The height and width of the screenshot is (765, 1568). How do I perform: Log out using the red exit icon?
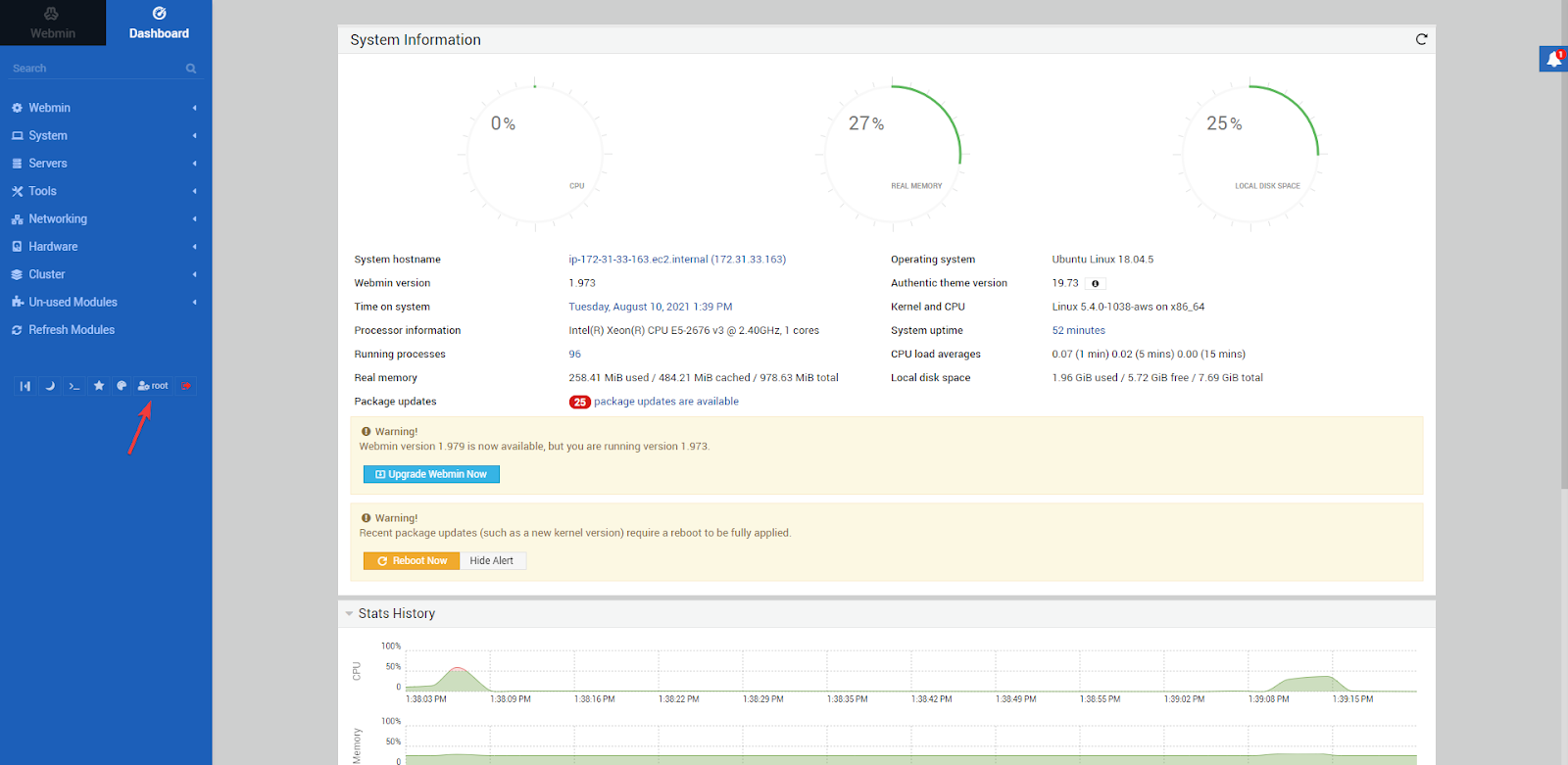click(x=186, y=386)
